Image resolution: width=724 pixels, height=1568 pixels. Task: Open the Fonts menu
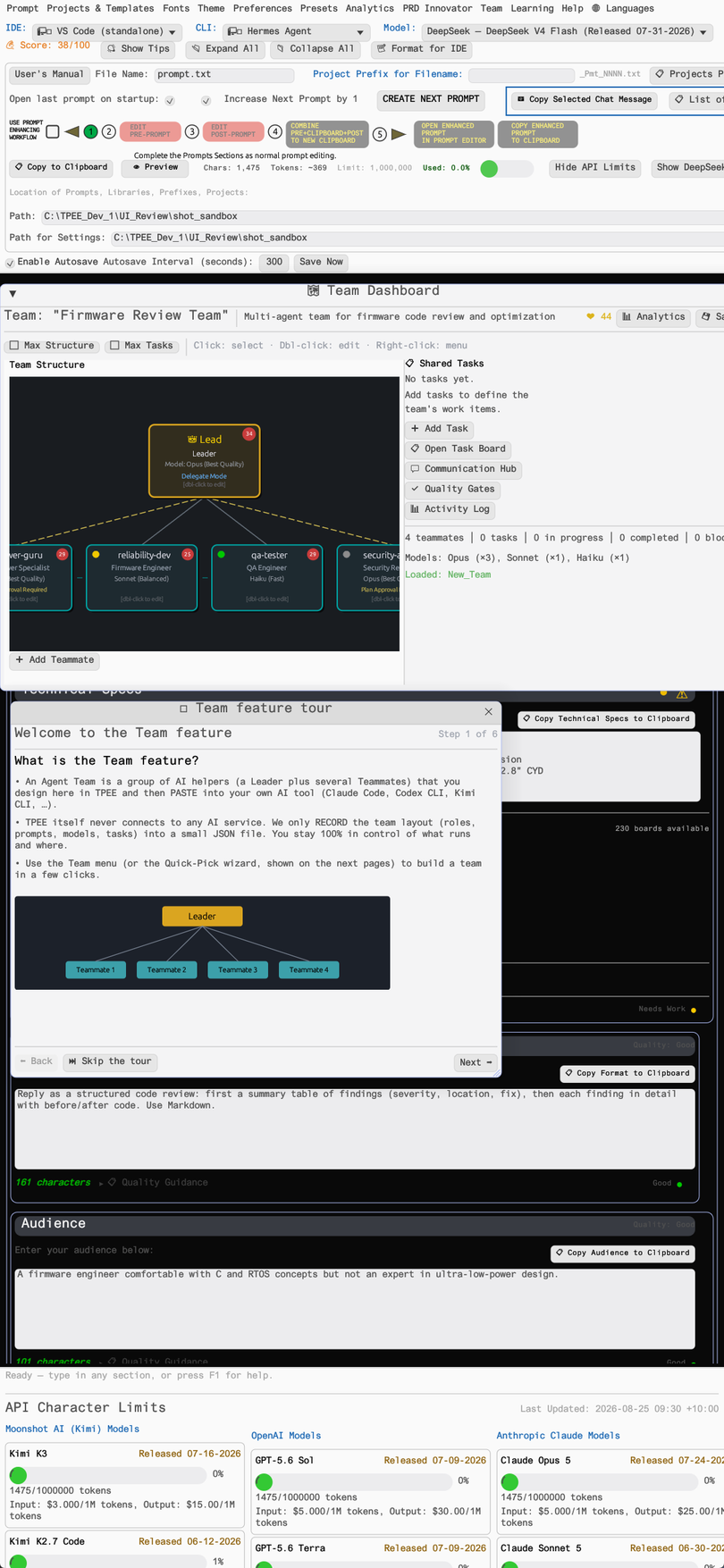click(x=176, y=8)
